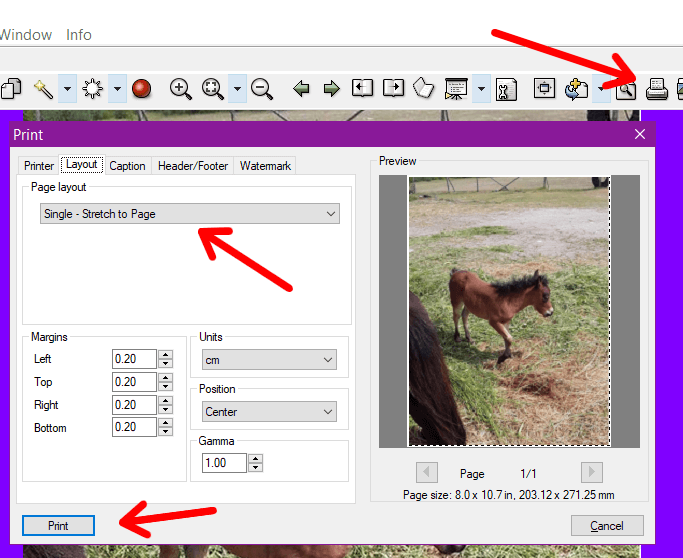
Task: Click the magnifier icon left of the printer icon
Action: click(x=626, y=90)
